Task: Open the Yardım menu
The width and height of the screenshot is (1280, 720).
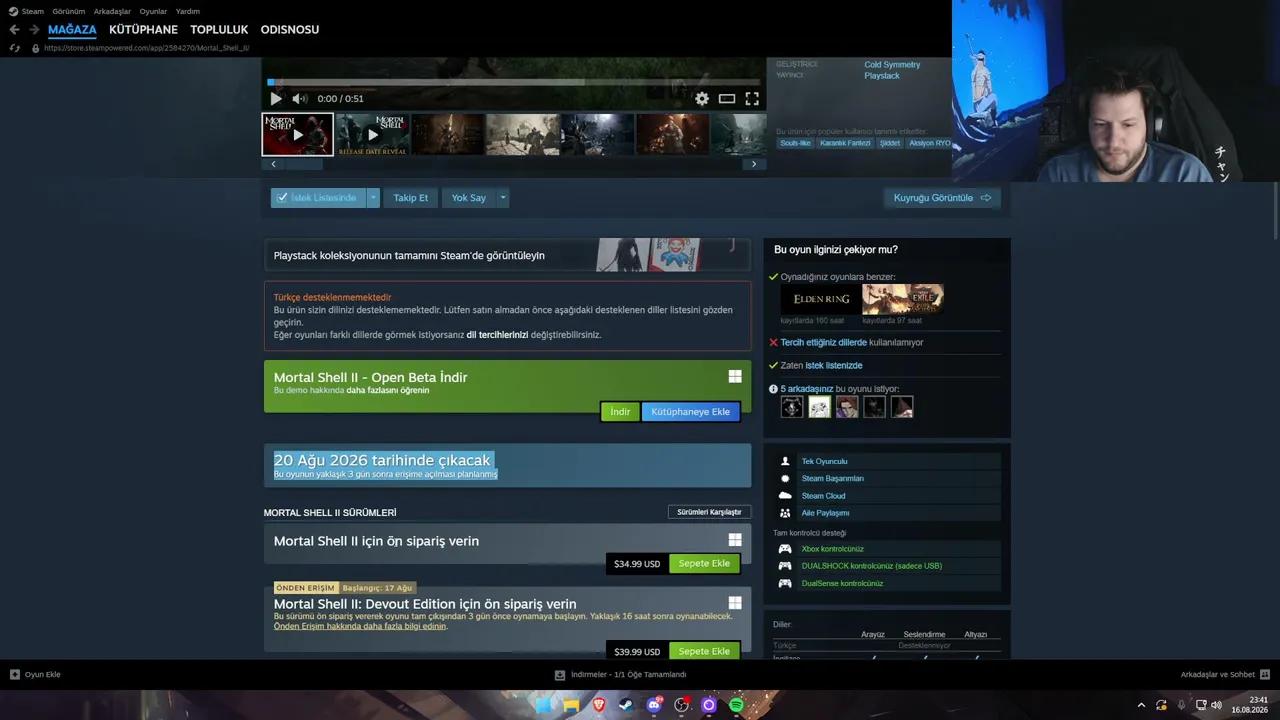Action: click(x=188, y=11)
